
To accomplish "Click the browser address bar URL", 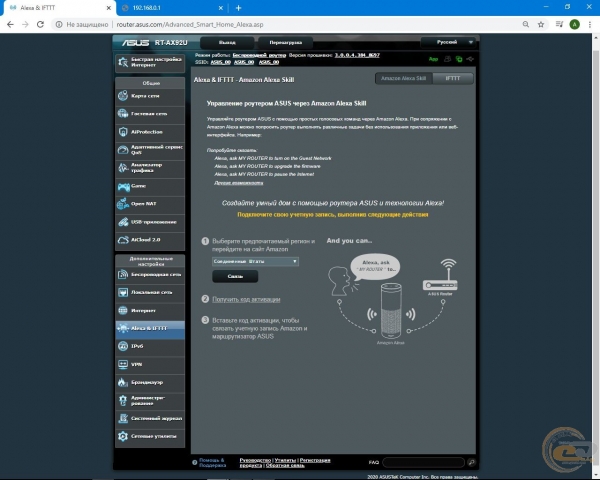I will pos(190,24).
